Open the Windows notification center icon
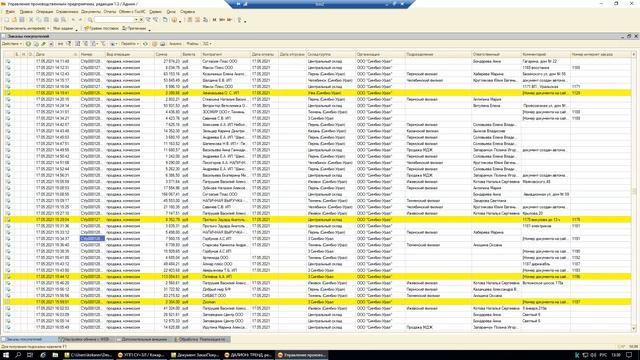The image size is (640, 360). (x=630, y=355)
